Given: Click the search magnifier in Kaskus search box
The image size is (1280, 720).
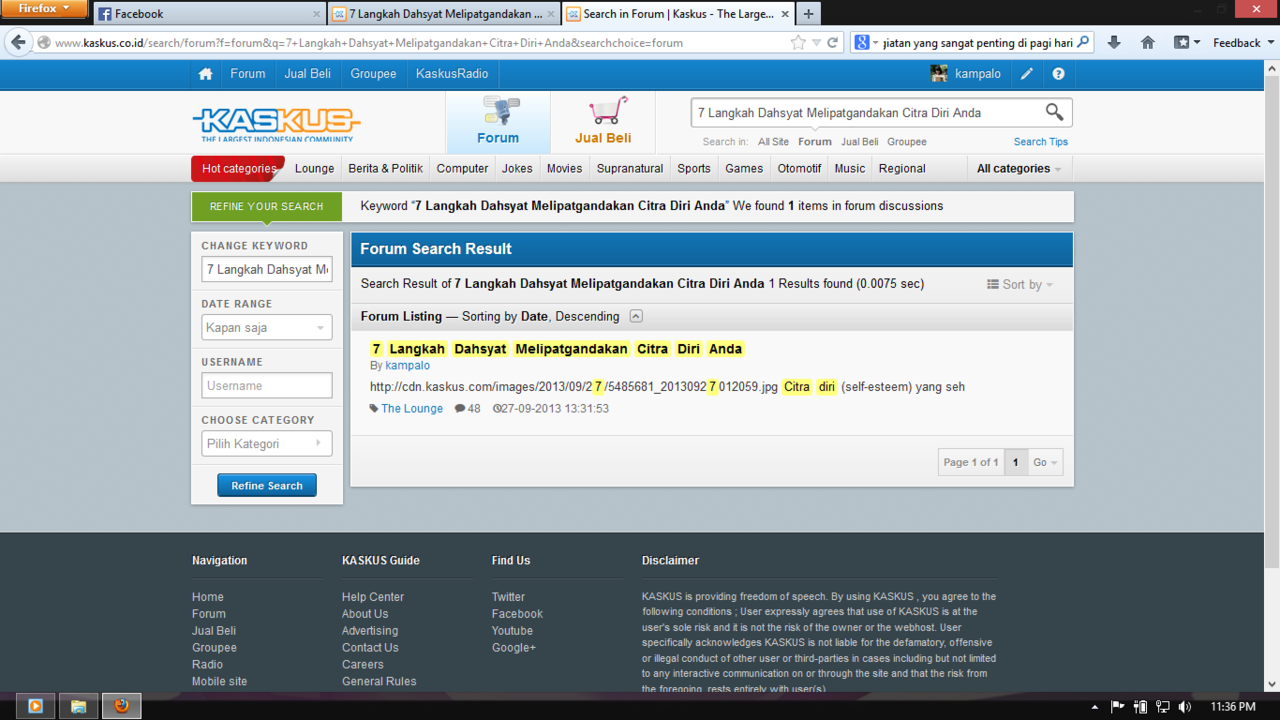Looking at the screenshot, I should 1054,112.
